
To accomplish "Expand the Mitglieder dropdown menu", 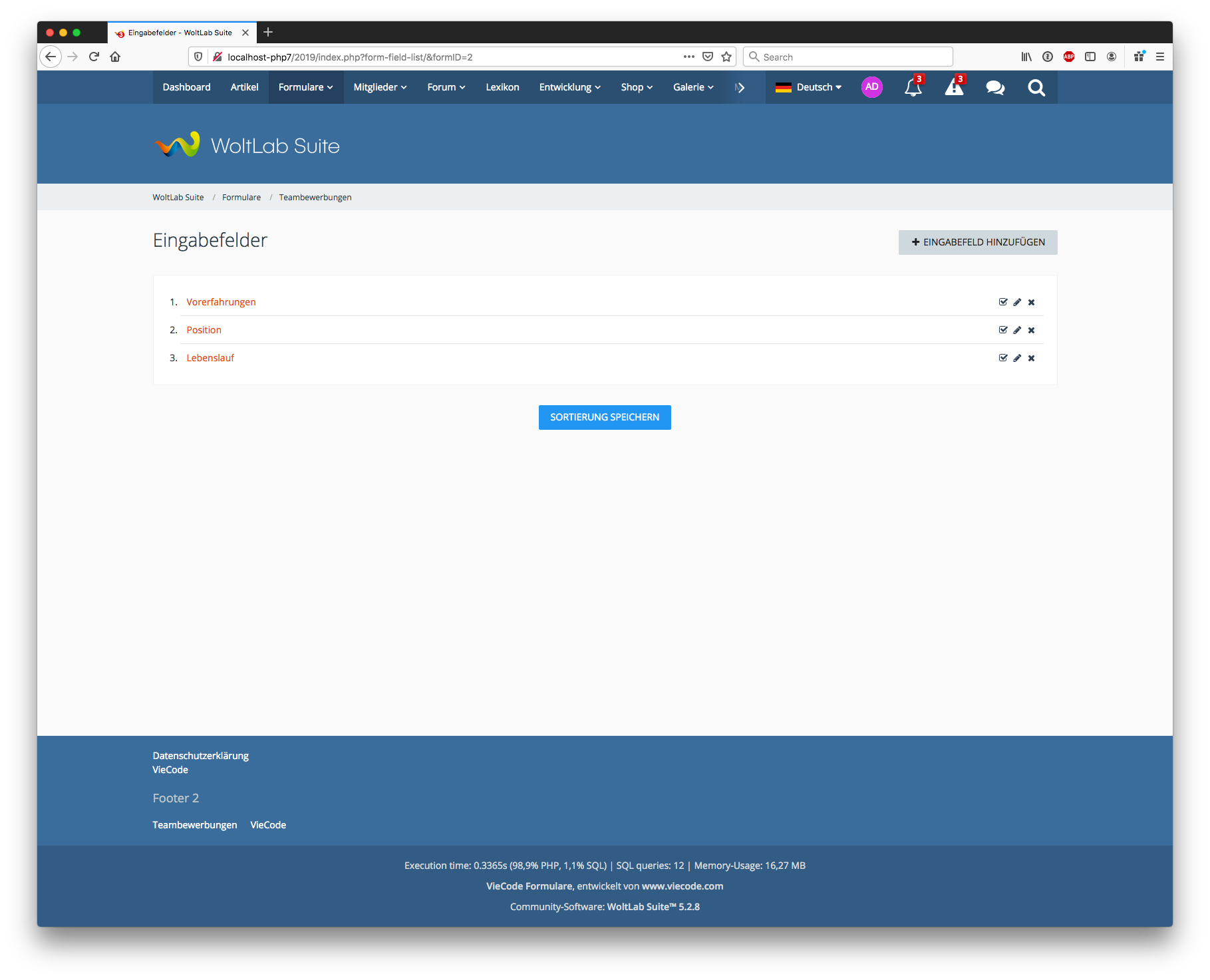I will pos(380,87).
